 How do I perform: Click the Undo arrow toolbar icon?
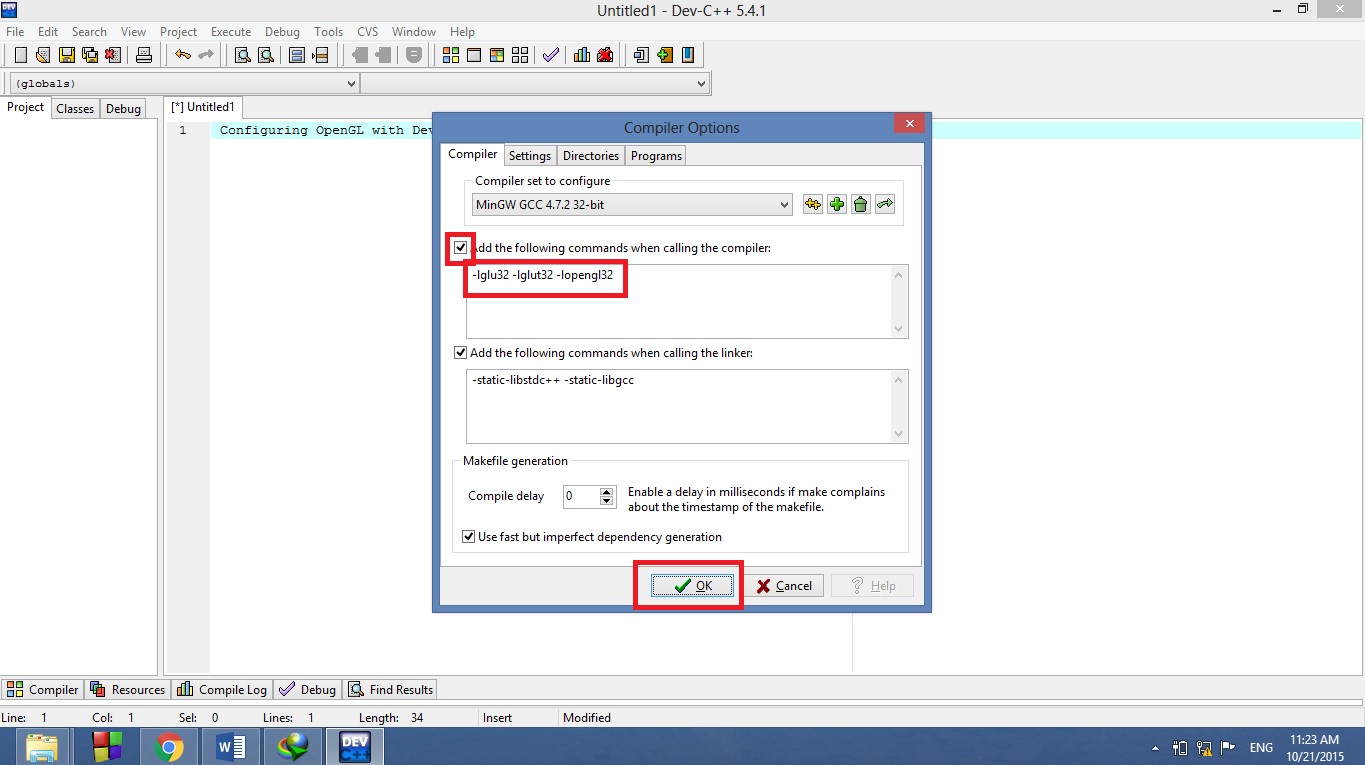(182, 55)
